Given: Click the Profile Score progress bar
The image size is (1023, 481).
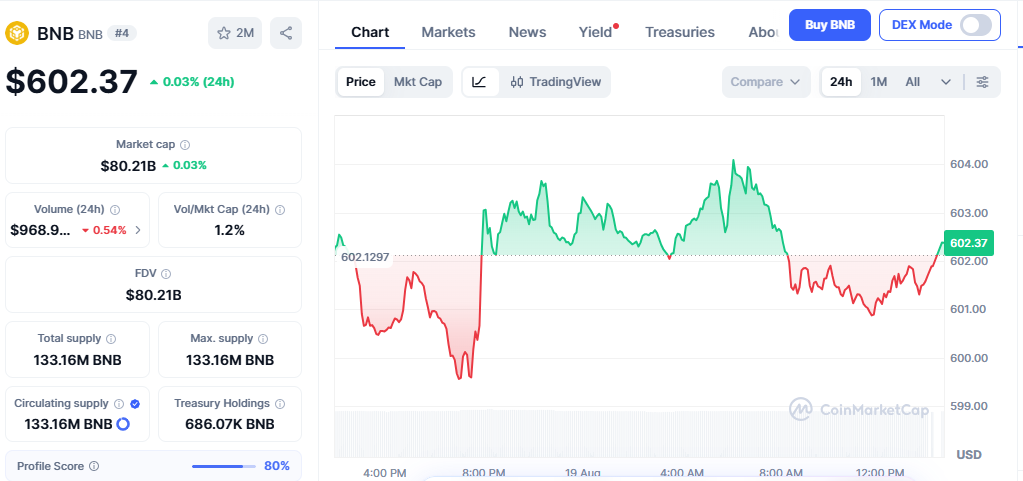Looking at the screenshot, I should pos(224,467).
